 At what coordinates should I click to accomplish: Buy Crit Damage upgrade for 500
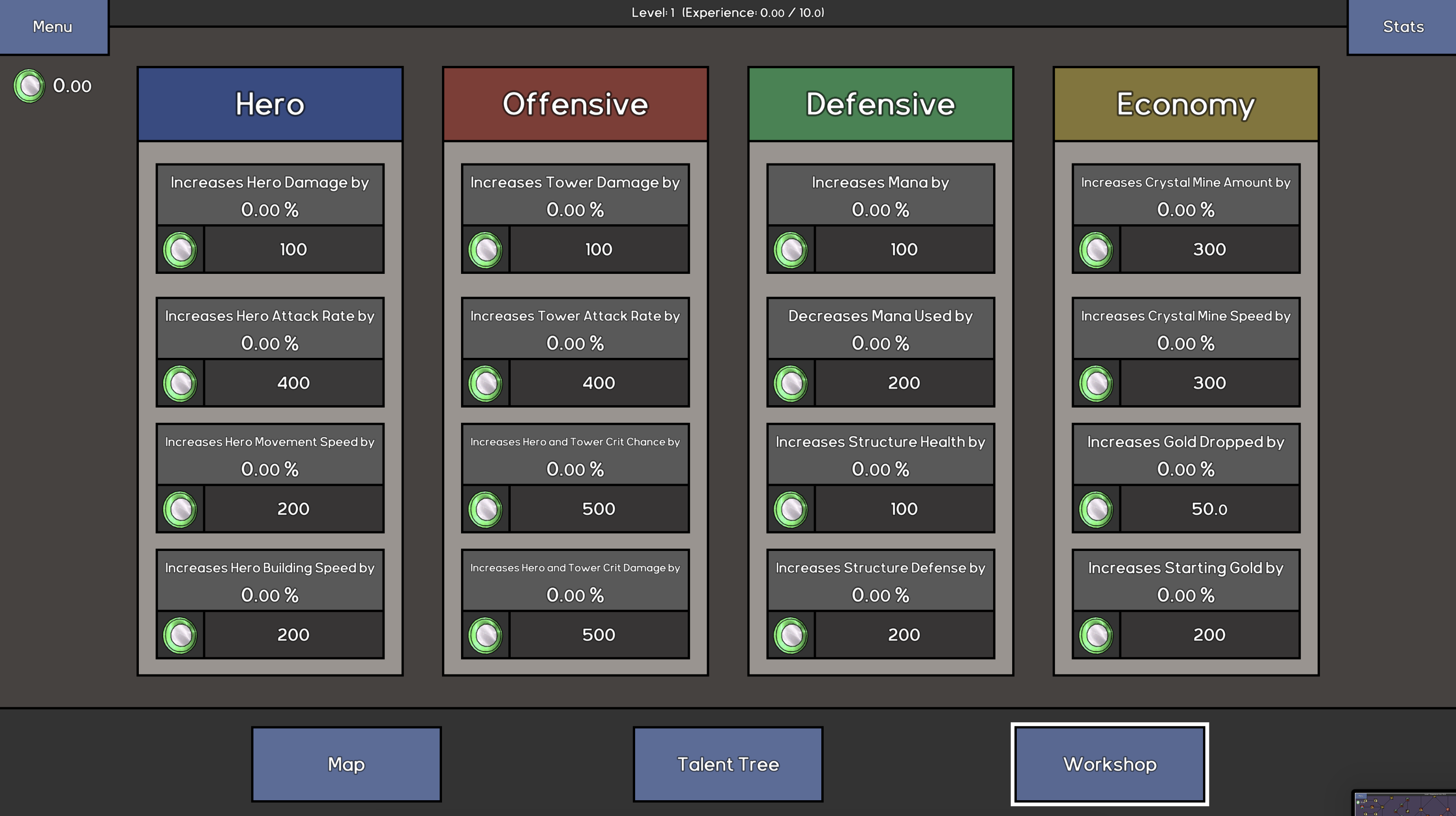point(598,635)
